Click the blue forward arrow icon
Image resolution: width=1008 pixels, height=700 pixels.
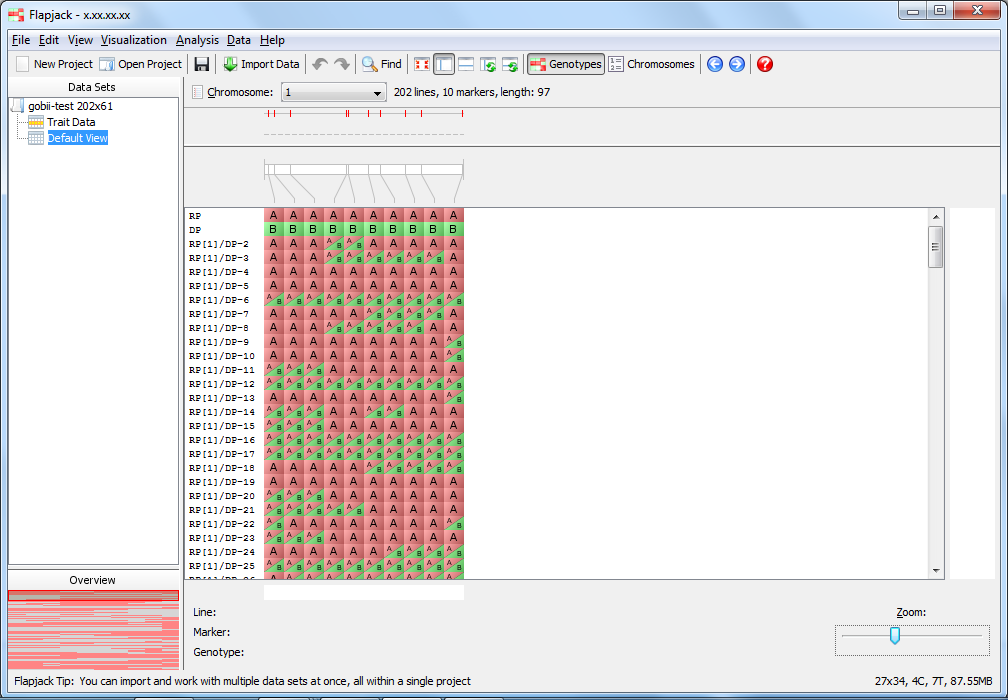coord(737,64)
